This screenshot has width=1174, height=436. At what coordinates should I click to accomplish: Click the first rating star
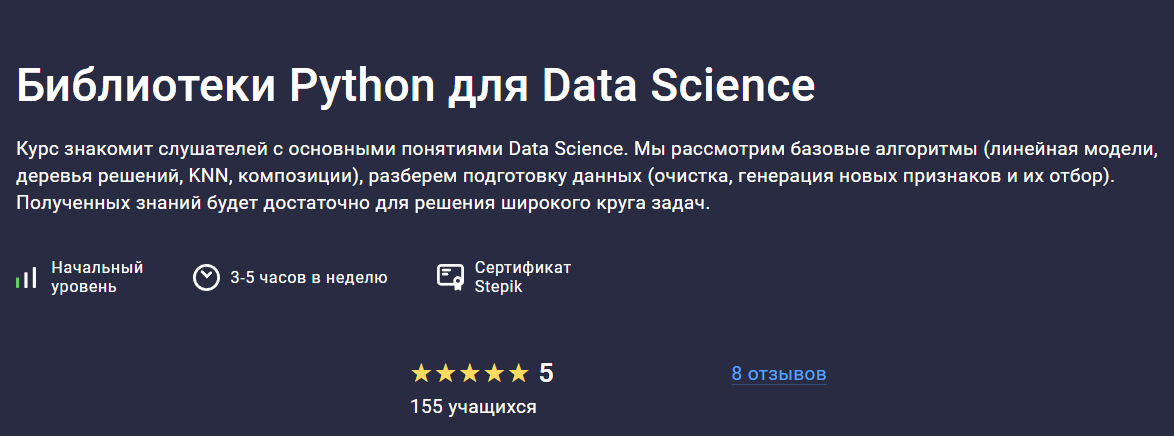(x=421, y=374)
